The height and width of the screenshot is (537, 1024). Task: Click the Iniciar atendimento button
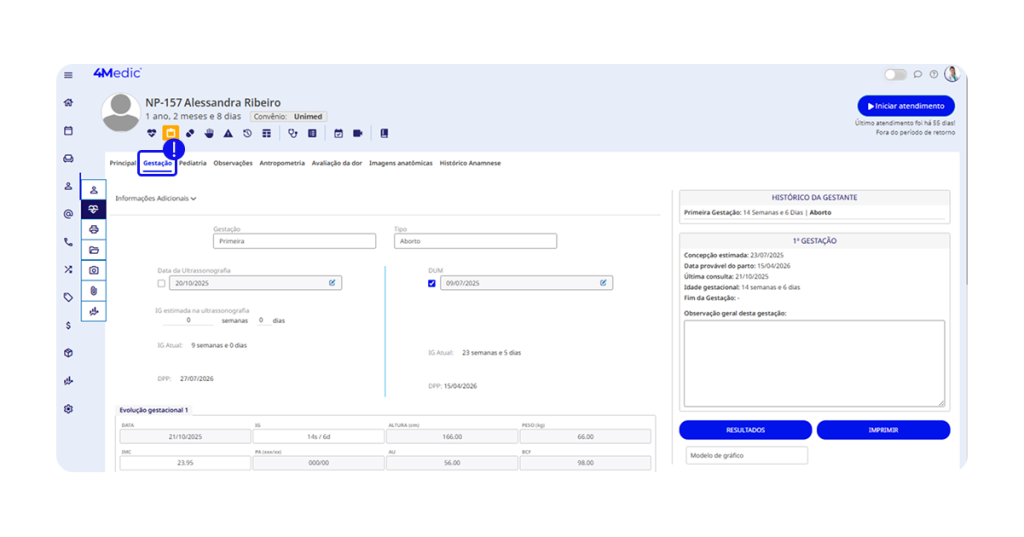pyautogui.click(x=905, y=106)
